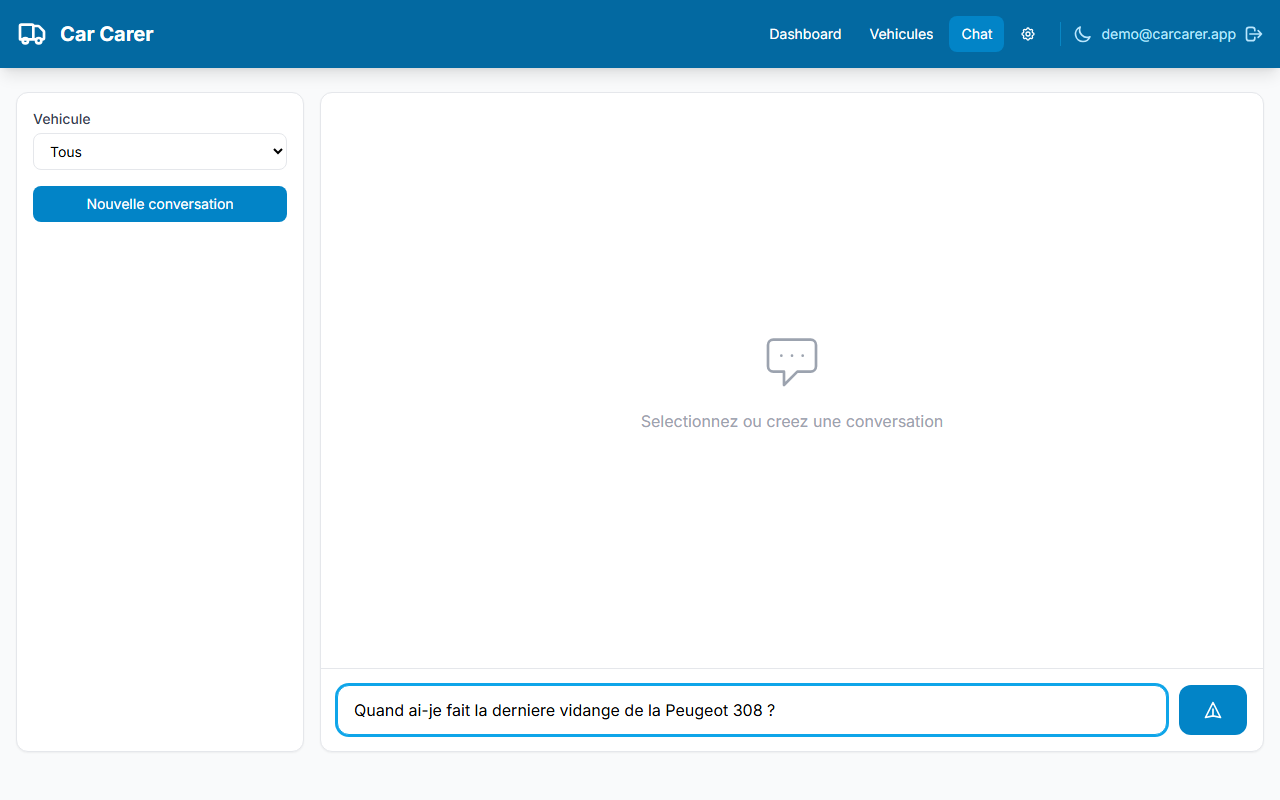
Task: Click the demo@carcarer.app account link
Action: click(1166, 33)
